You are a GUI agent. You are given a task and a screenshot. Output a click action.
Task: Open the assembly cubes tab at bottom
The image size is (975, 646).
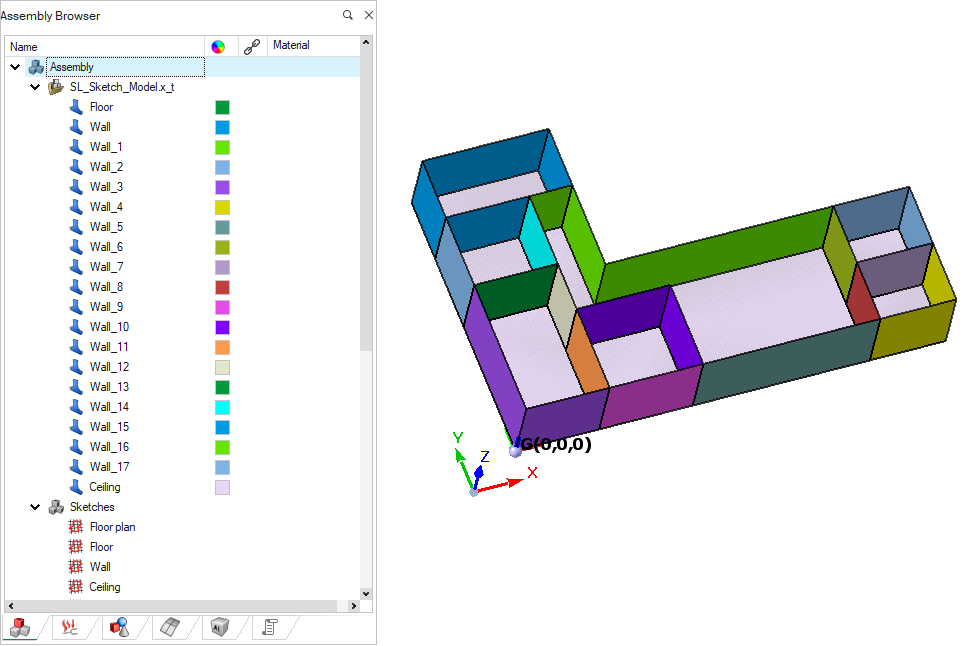(19, 627)
